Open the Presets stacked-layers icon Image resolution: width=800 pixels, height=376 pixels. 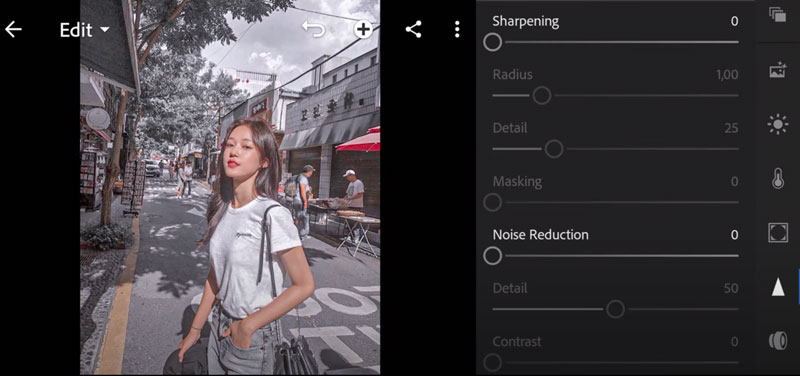(x=778, y=14)
